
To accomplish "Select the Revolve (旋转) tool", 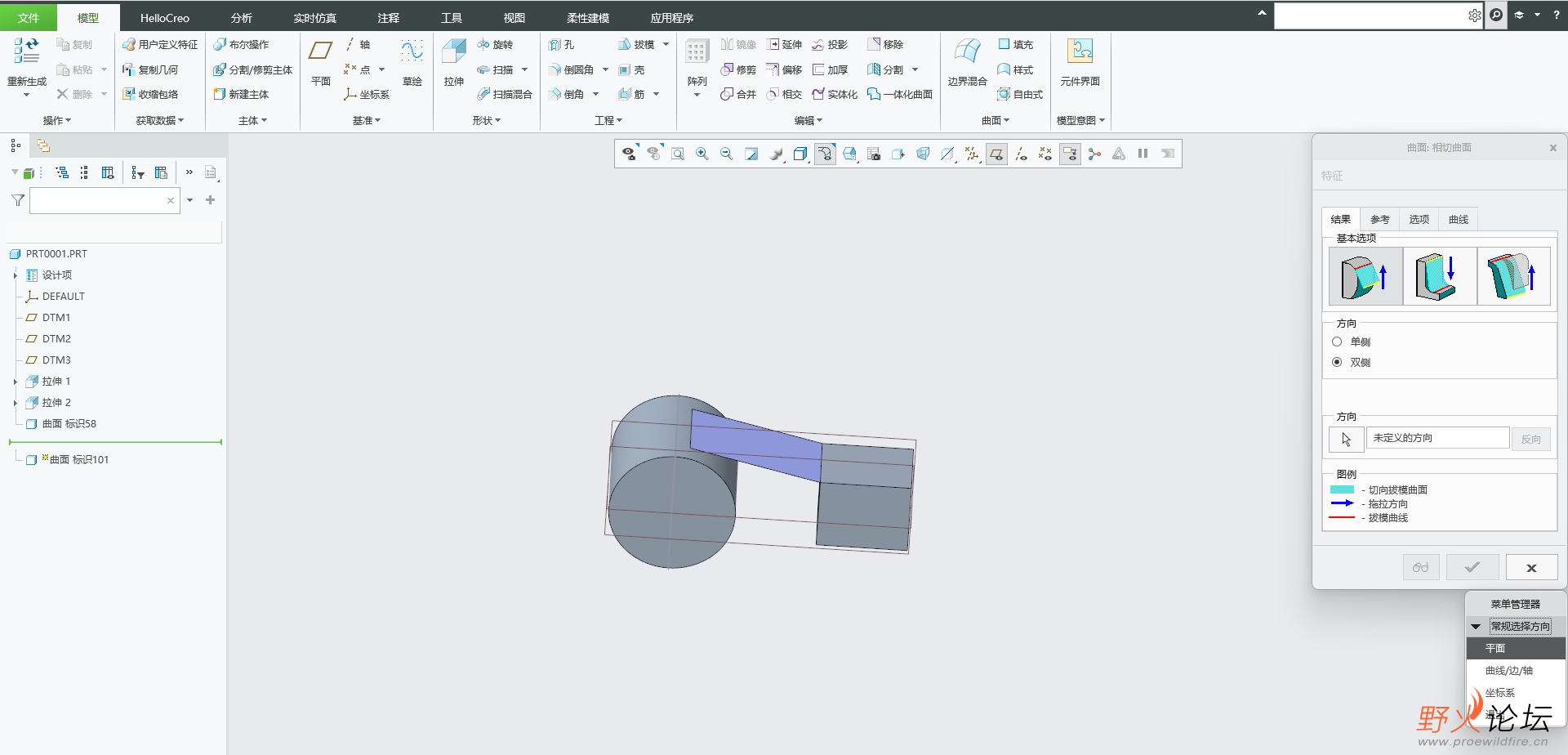I will 495,45.
